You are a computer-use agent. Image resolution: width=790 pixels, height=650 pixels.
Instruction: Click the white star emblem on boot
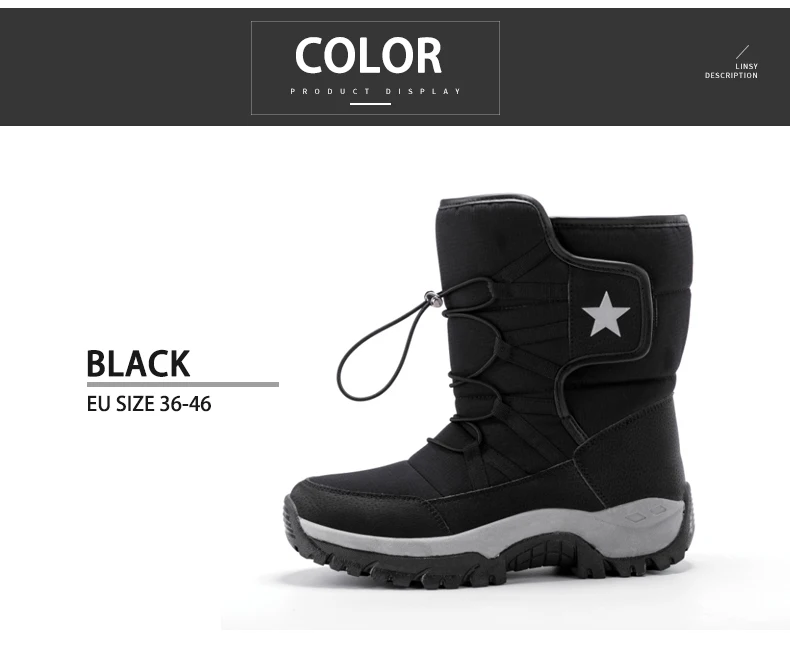click(606, 314)
